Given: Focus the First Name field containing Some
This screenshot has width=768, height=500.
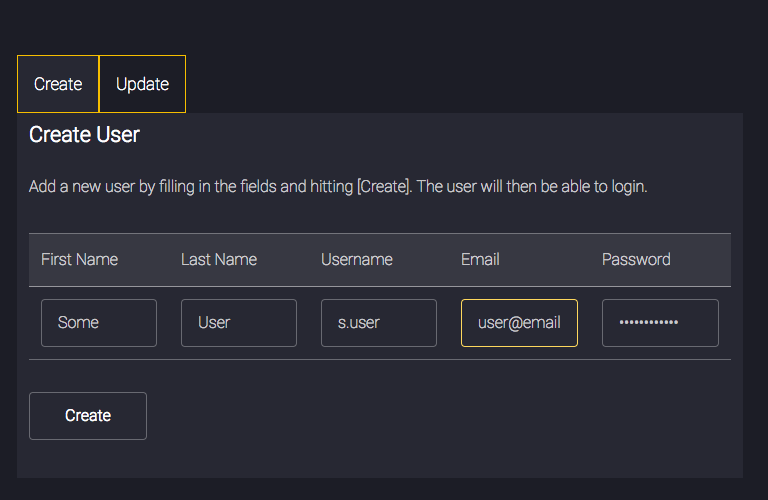Looking at the screenshot, I should 99,323.
